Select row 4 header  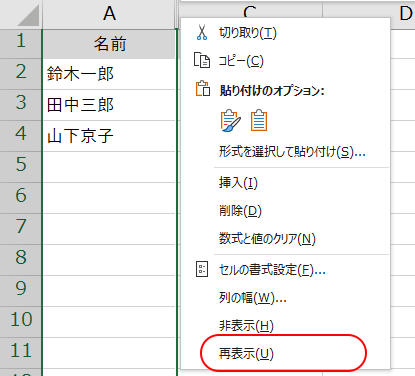[x=21, y=136]
